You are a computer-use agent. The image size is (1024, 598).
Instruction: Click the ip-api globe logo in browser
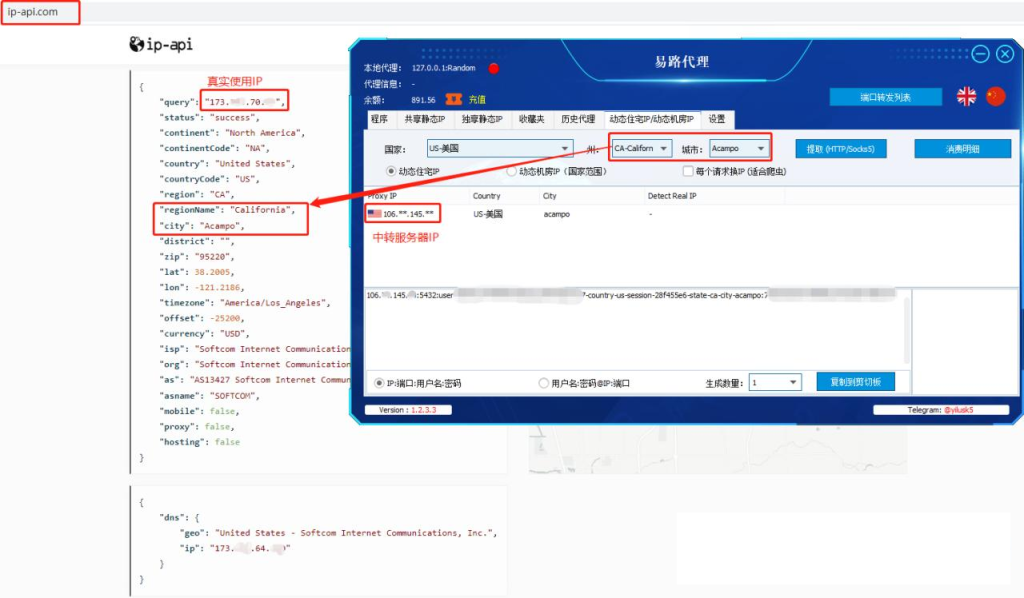(x=136, y=44)
